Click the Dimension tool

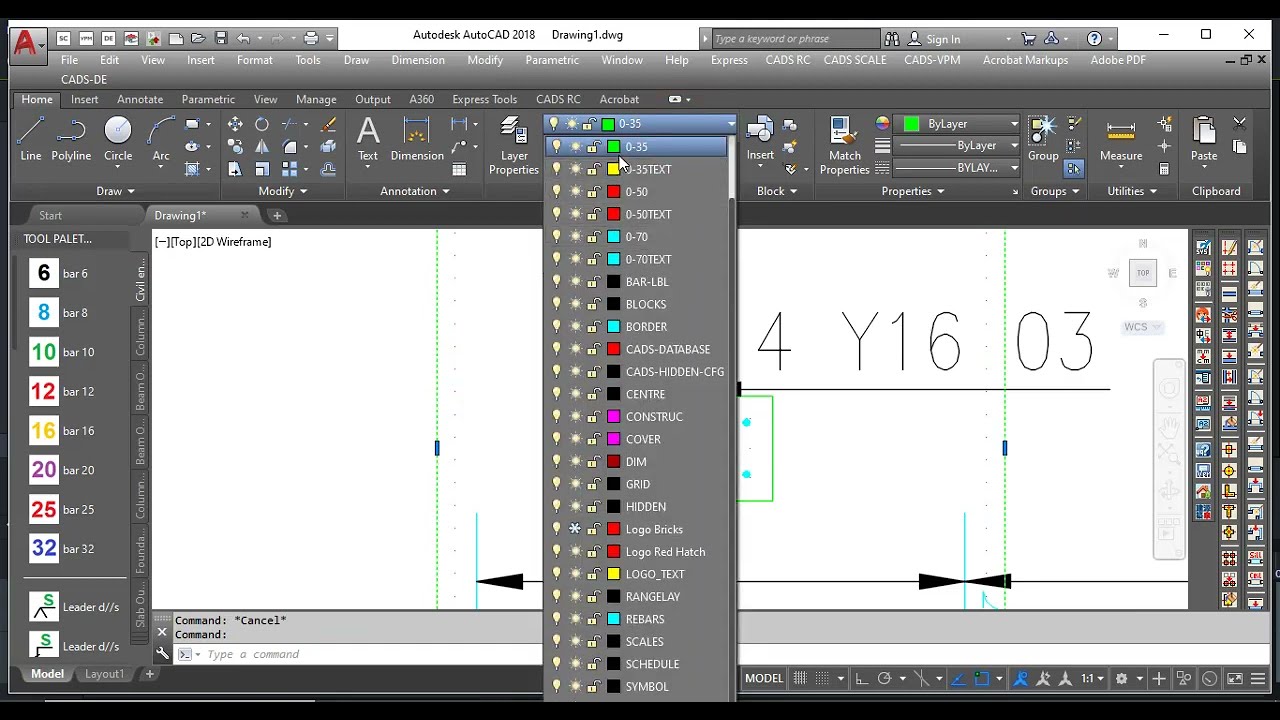(x=417, y=139)
